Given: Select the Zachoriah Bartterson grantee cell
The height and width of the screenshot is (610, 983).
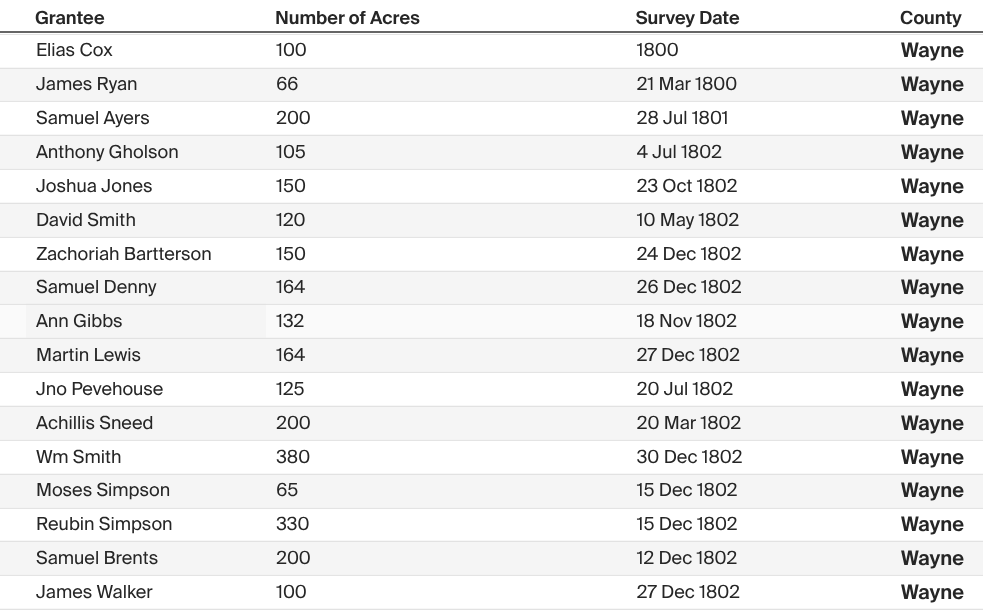Looking at the screenshot, I should (123, 254).
